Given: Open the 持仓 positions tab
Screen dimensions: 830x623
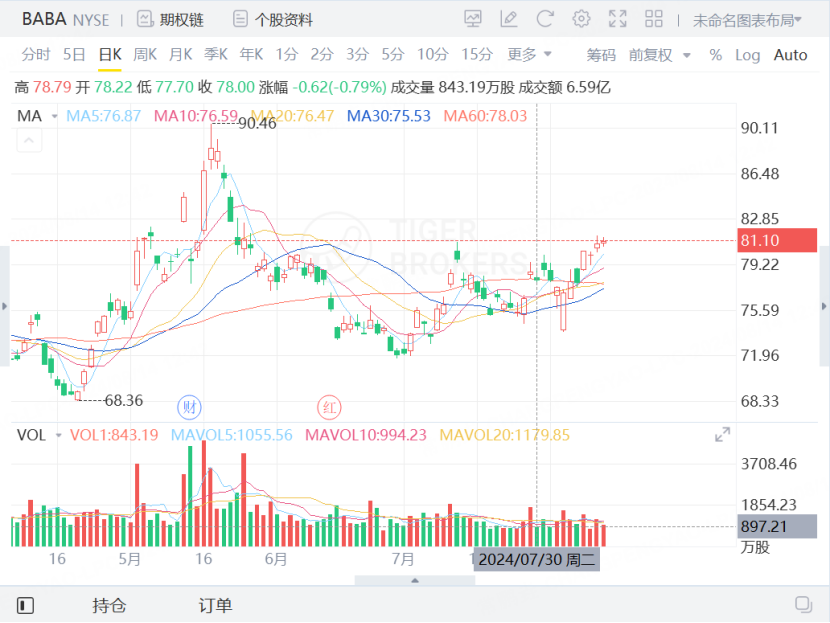Looking at the screenshot, I should click(109, 605).
